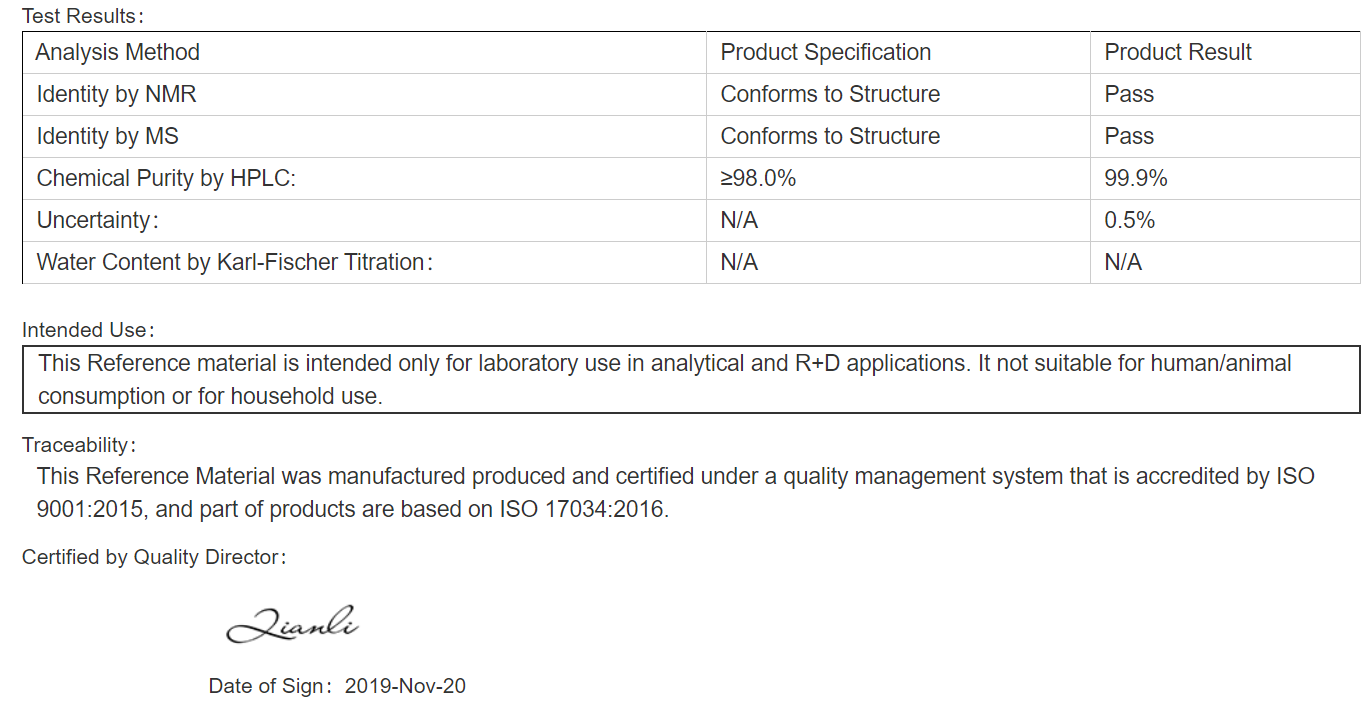The image size is (1371, 708).
Task: Click the Pass result for MS
Action: pyautogui.click(x=1129, y=136)
